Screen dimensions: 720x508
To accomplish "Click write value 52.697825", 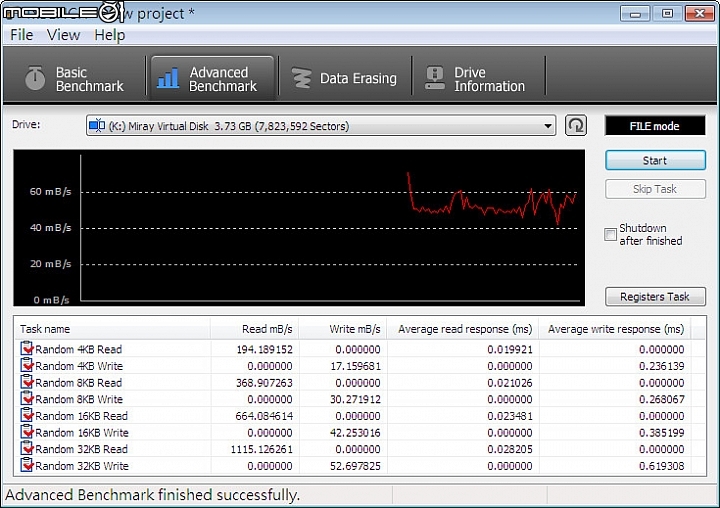I will pyautogui.click(x=355, y=466).
